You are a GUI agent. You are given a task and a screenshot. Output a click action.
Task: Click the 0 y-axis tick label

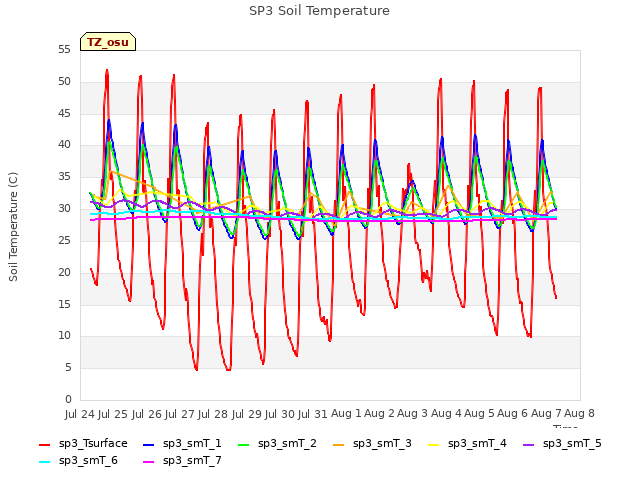point(68,399)
